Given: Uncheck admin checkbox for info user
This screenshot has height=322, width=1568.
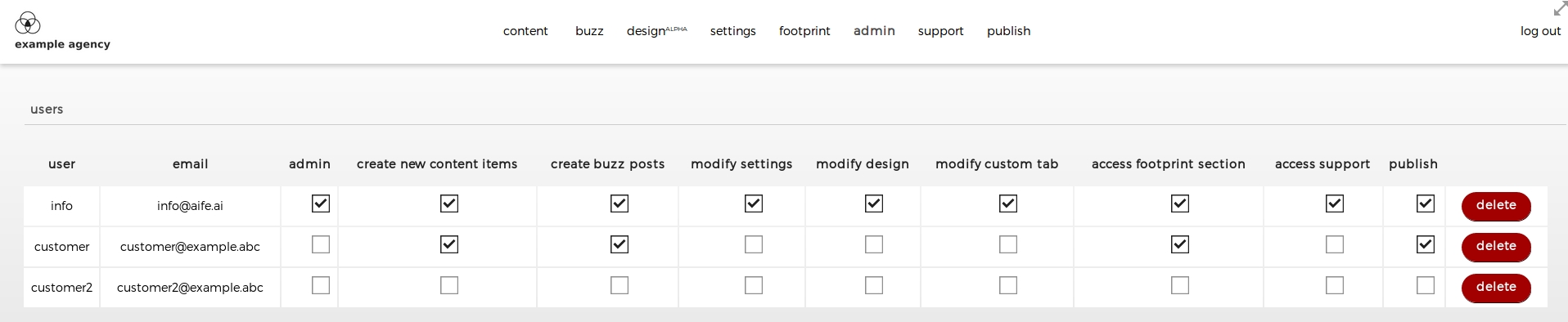Looking at the screenshot, I should [321, 203].
